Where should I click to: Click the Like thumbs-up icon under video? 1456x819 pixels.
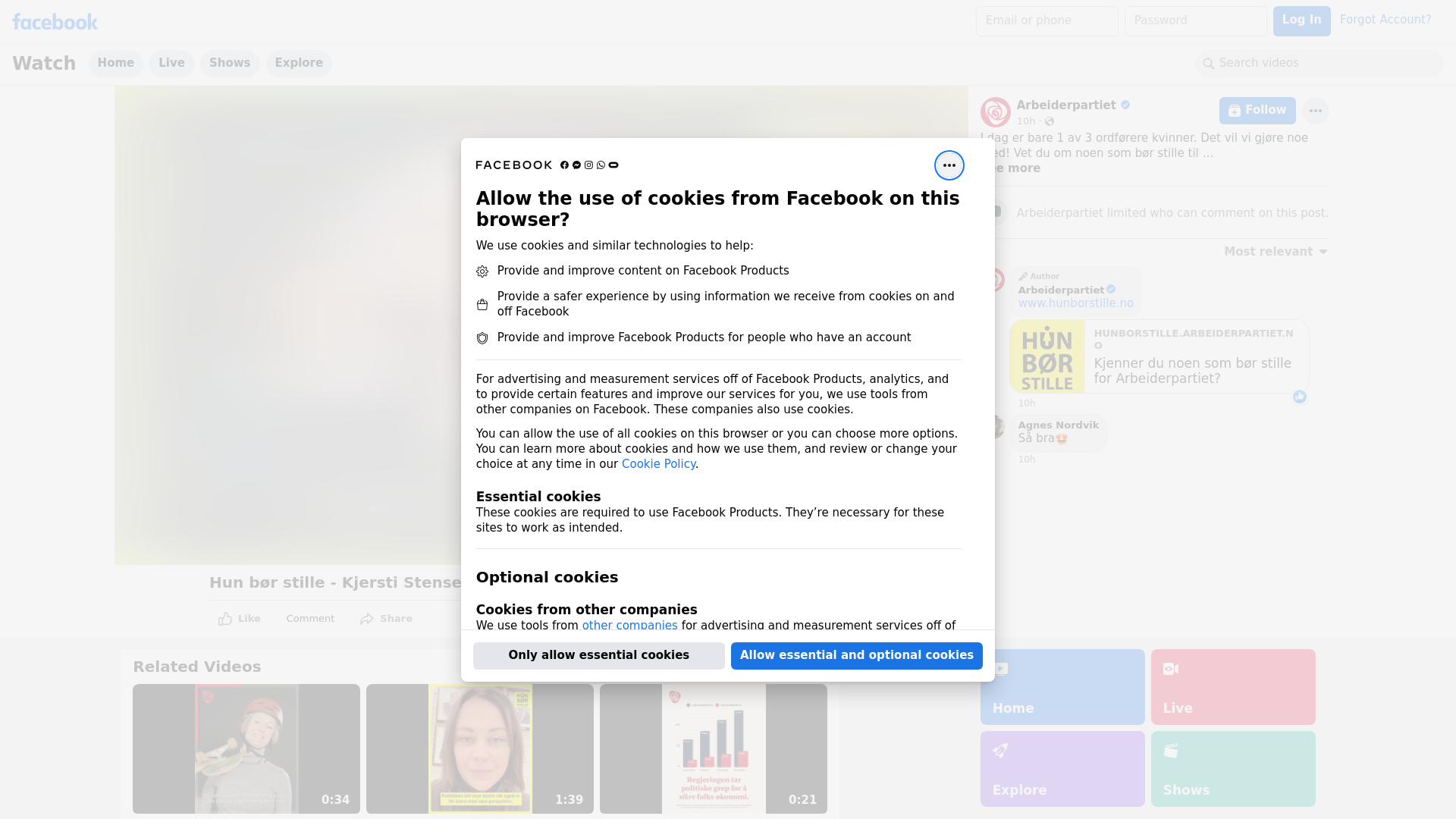point(225,619)
